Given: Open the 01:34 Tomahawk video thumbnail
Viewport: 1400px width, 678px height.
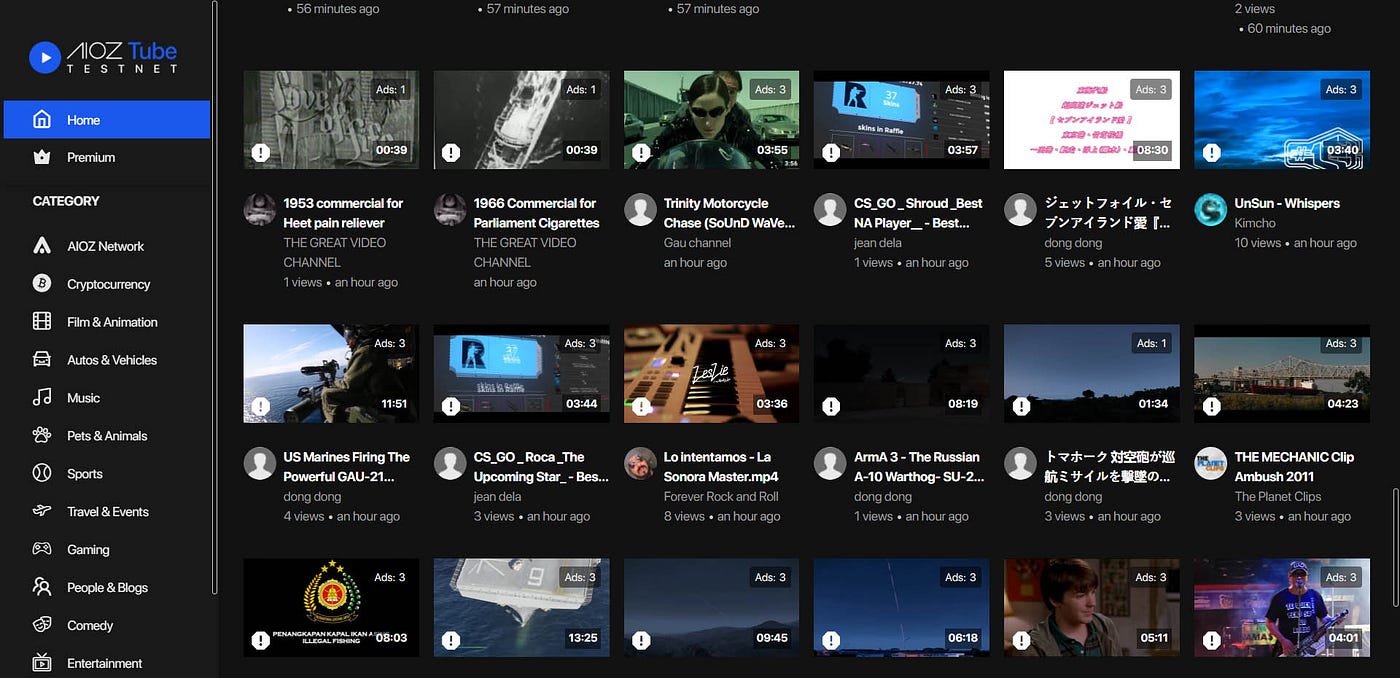Looking at the screenshot, I should pyautogui.click(x=1092, y=373).
